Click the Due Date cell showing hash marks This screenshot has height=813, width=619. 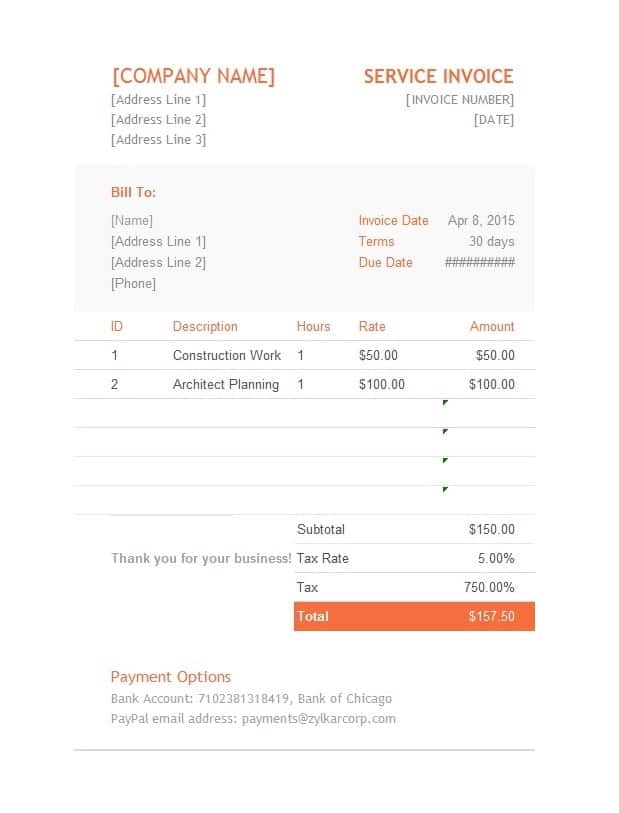click(480, 262)
